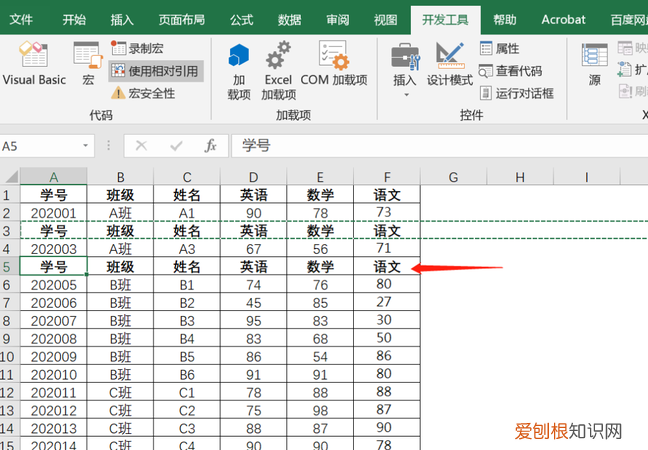
Task: Select cell 学号 in row 5
Action: [x=54, y=267]
